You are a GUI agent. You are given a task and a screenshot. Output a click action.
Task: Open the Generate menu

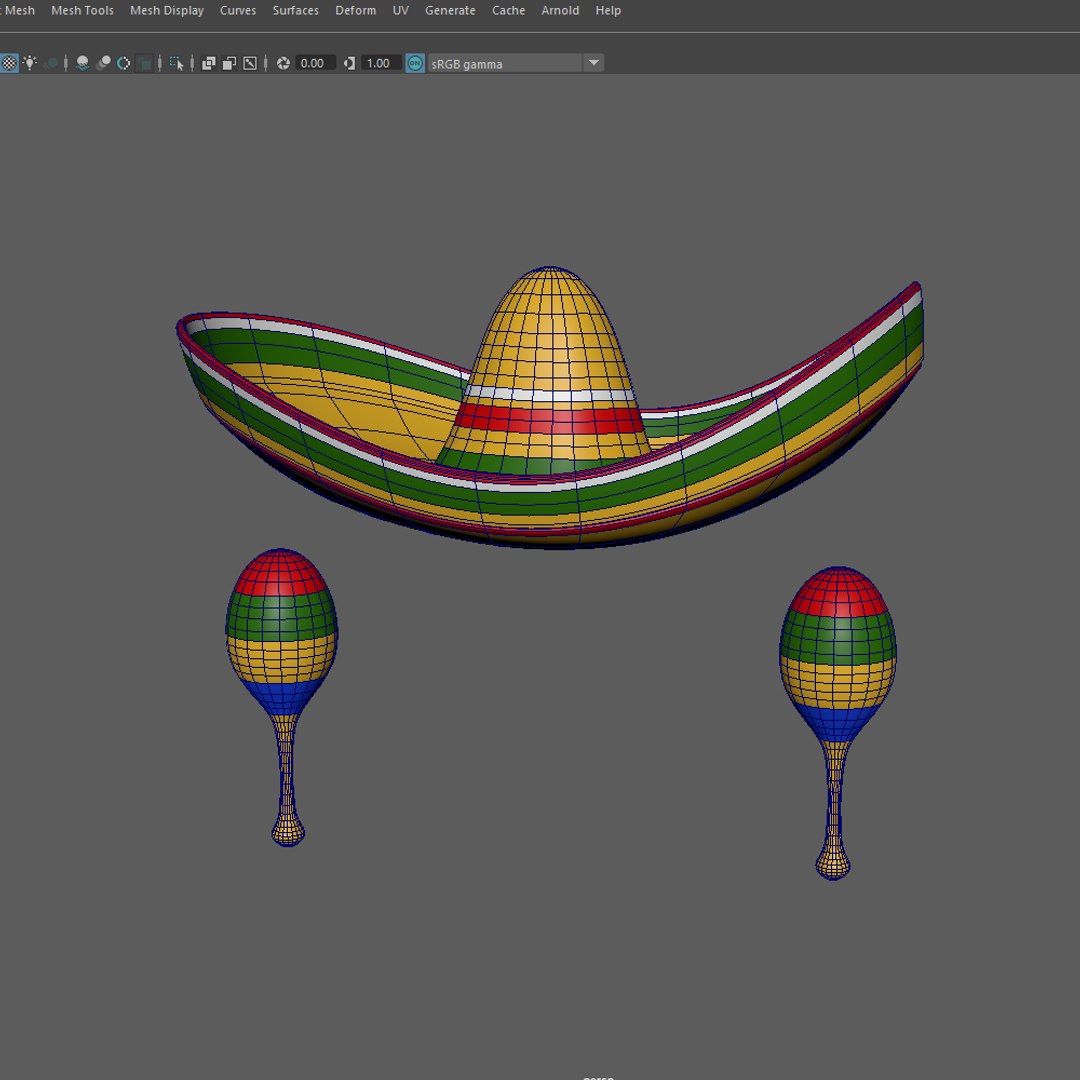(x=450, y=10)
